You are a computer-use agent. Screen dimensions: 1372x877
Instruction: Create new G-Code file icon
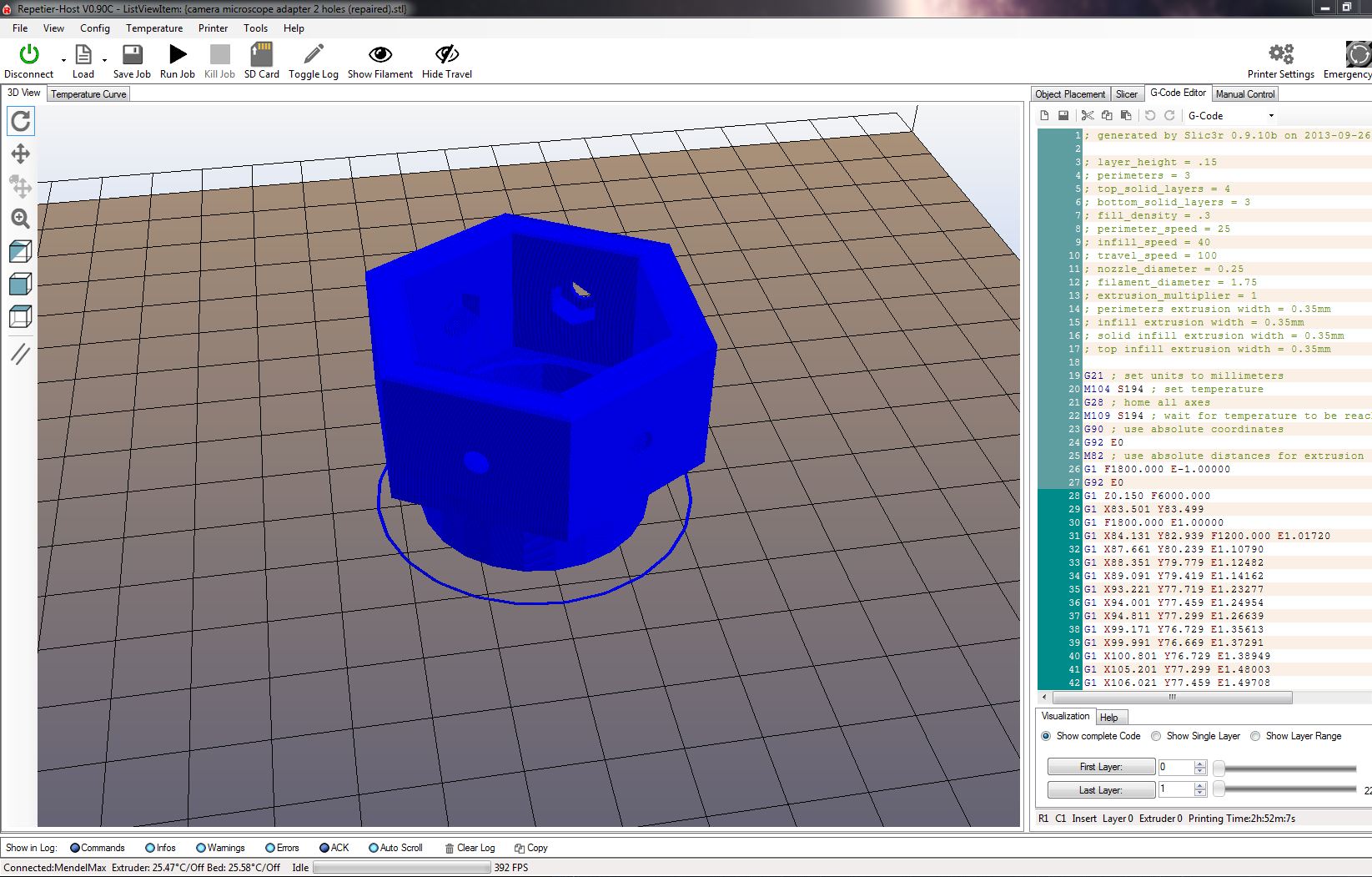1044,115
